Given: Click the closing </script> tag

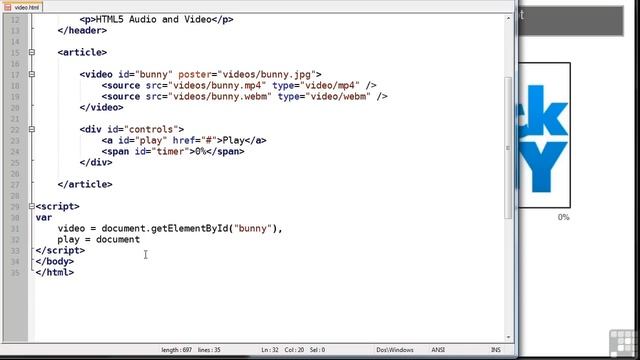Looking at the screenshot, I should (x=60, y=251).
